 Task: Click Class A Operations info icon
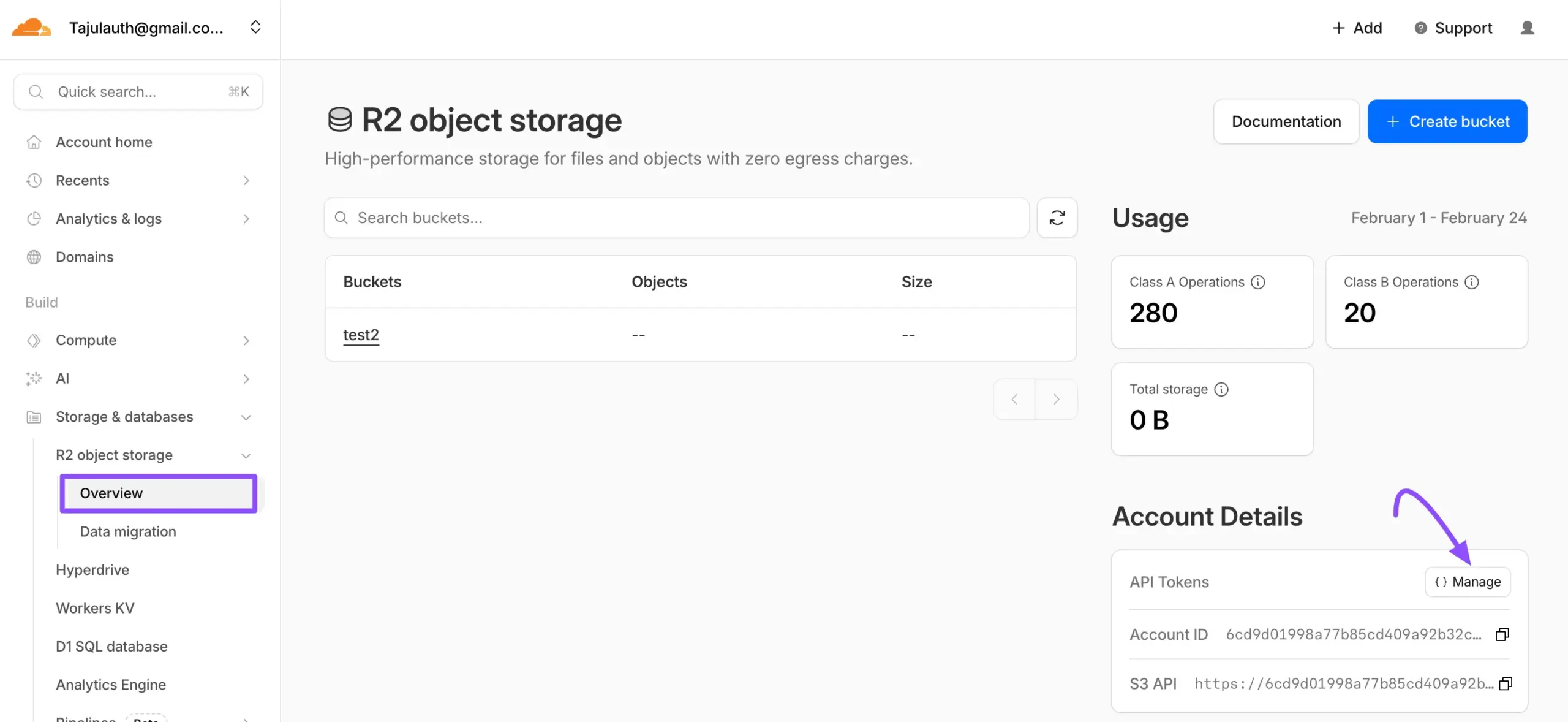(x=1257, y=282)
